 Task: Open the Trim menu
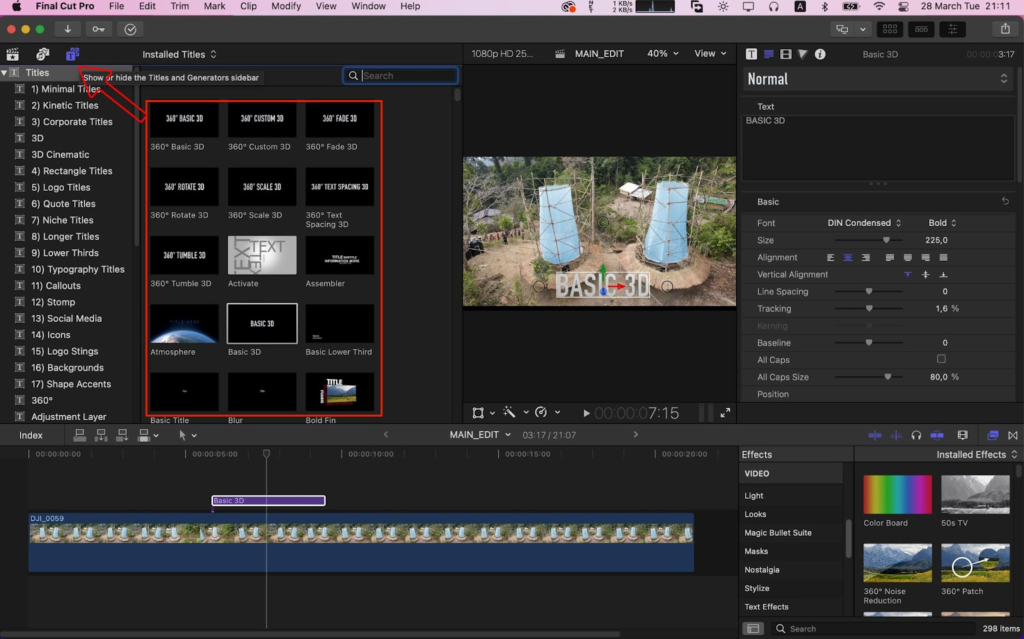(x=179, y=6)
